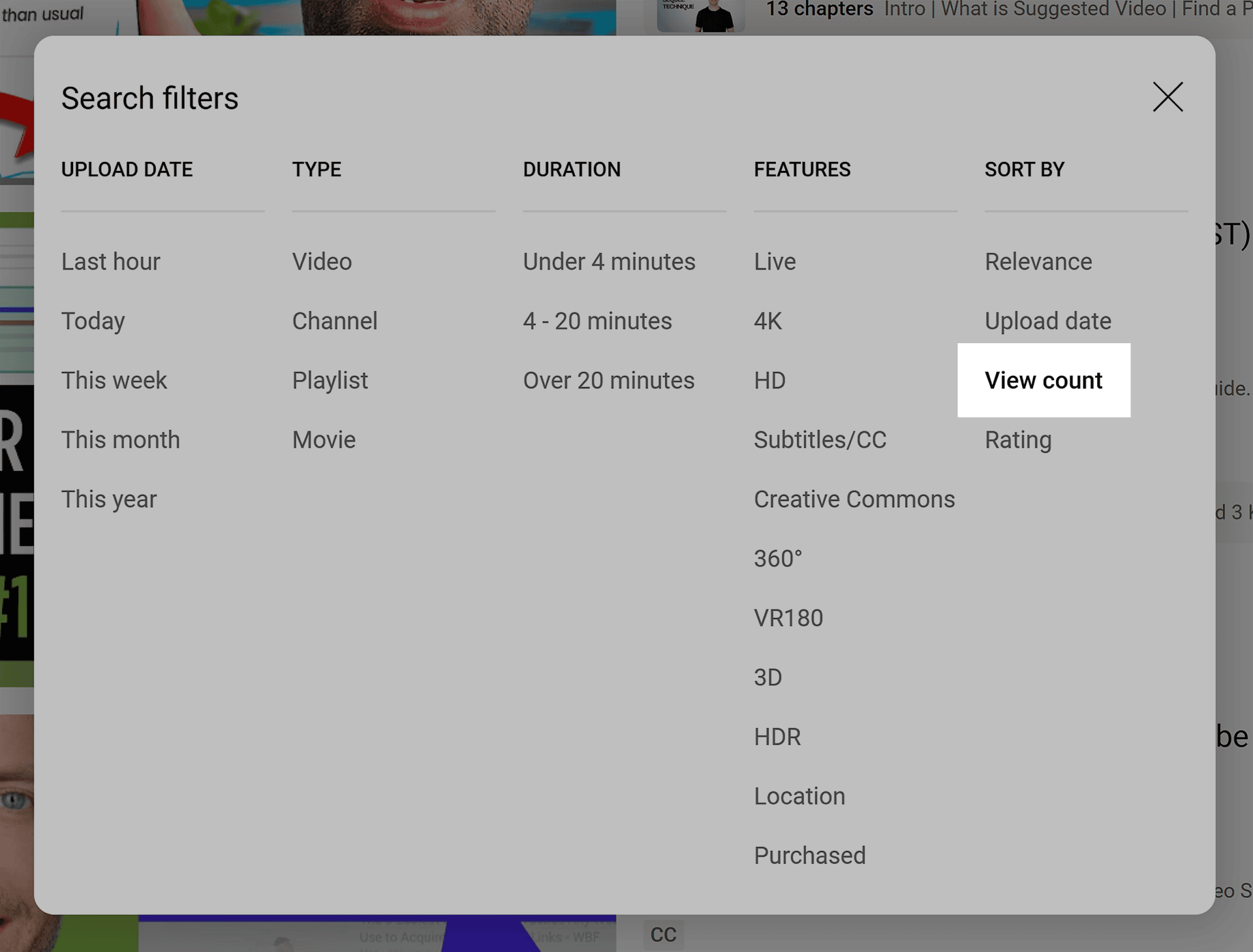The image size is (1253, 952).
Task: Select the Last hour upload filter
Action: (110, 262)
